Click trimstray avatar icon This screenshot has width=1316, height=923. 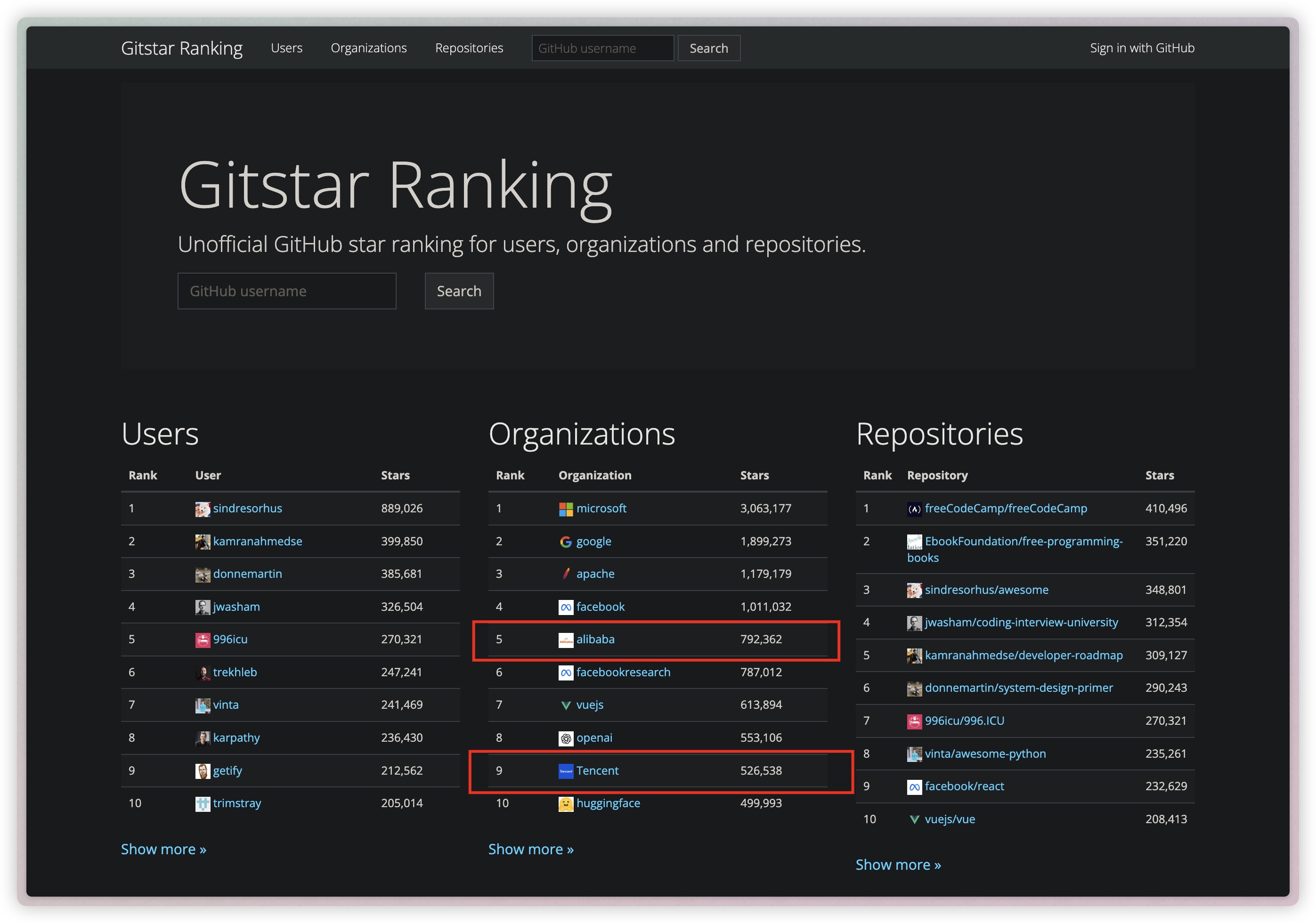point(203,803)
